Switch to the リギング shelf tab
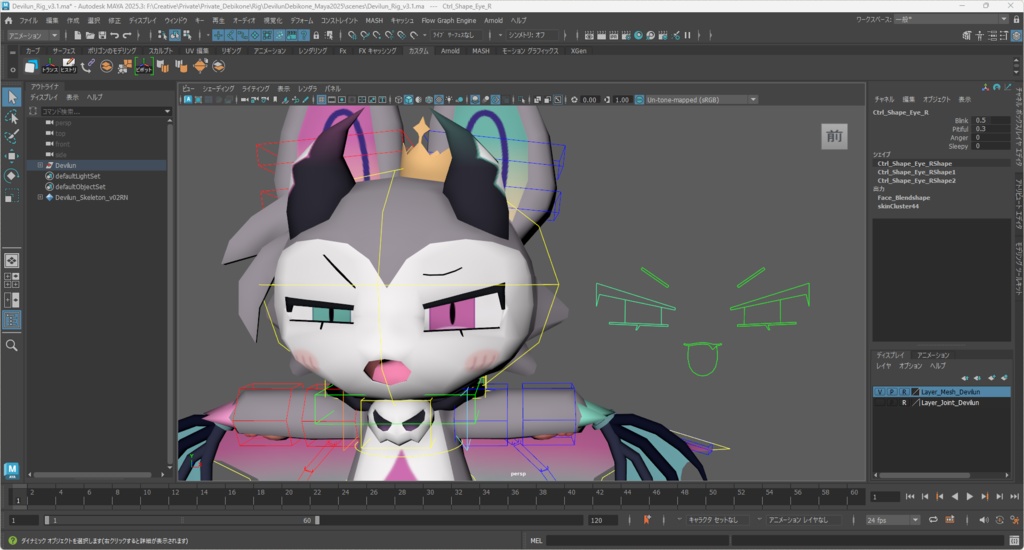This screenshot has width=1024, height=550. tap(231, 50)
